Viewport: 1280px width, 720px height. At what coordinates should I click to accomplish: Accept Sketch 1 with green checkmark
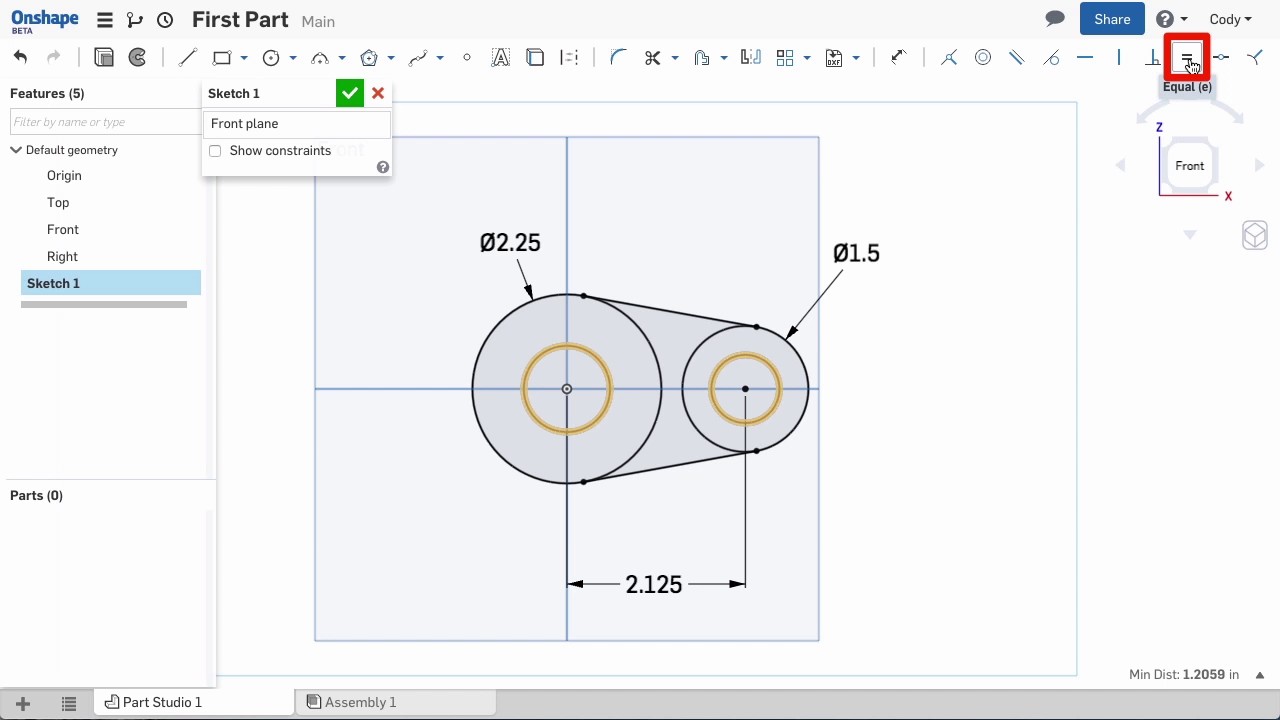click(x=349, y=93)
